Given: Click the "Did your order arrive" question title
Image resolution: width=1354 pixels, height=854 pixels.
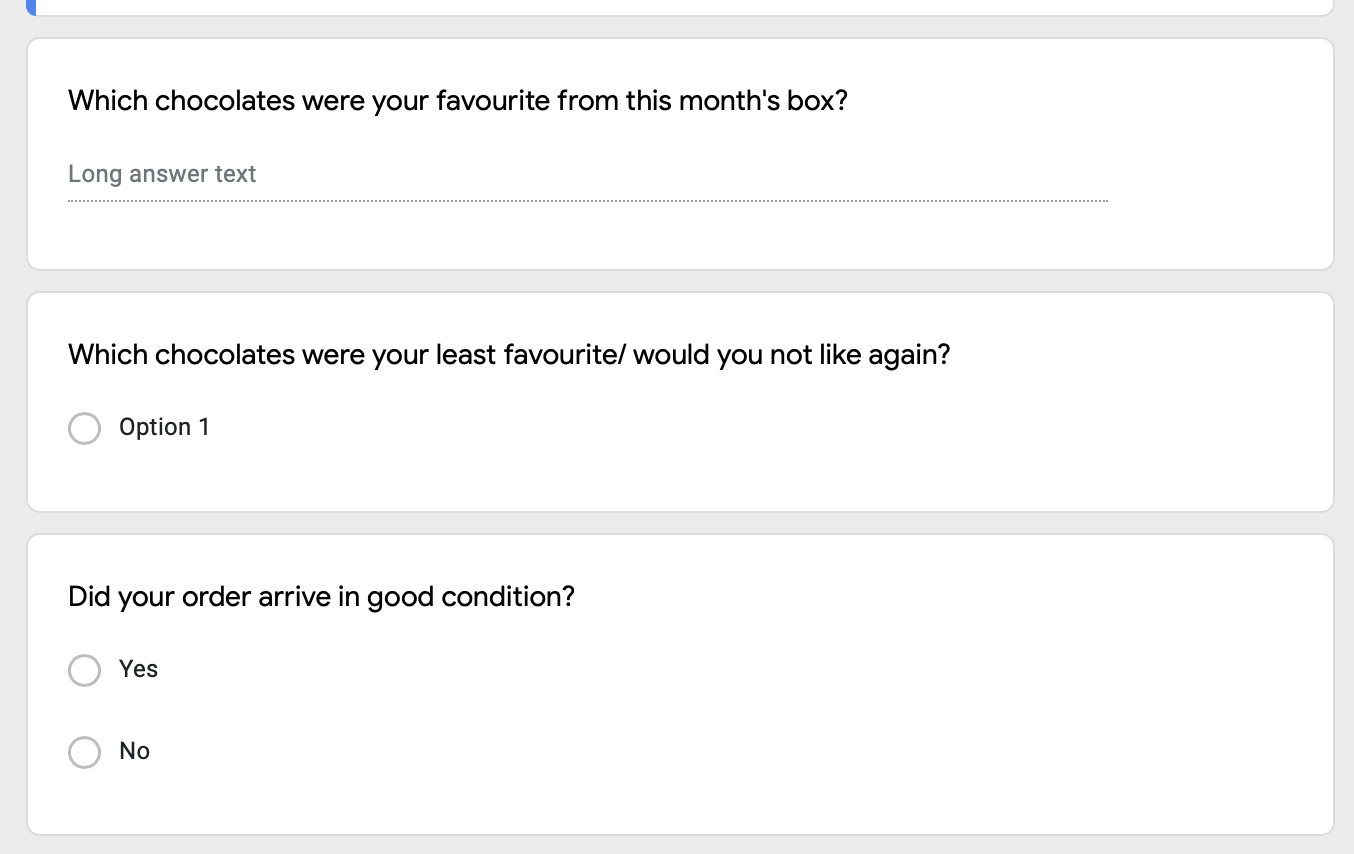Looking at the screenshot, I should coord(321,597).
